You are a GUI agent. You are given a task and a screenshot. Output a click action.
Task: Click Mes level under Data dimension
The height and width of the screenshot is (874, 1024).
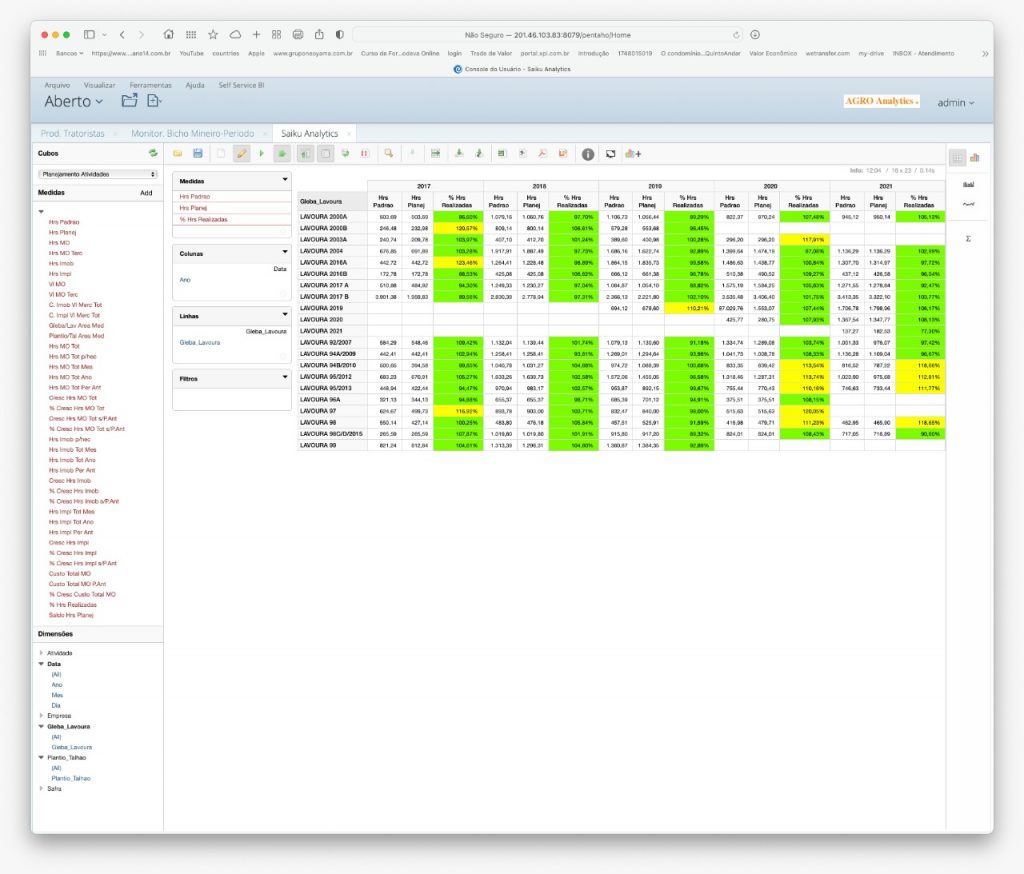(x=57, y=695)
